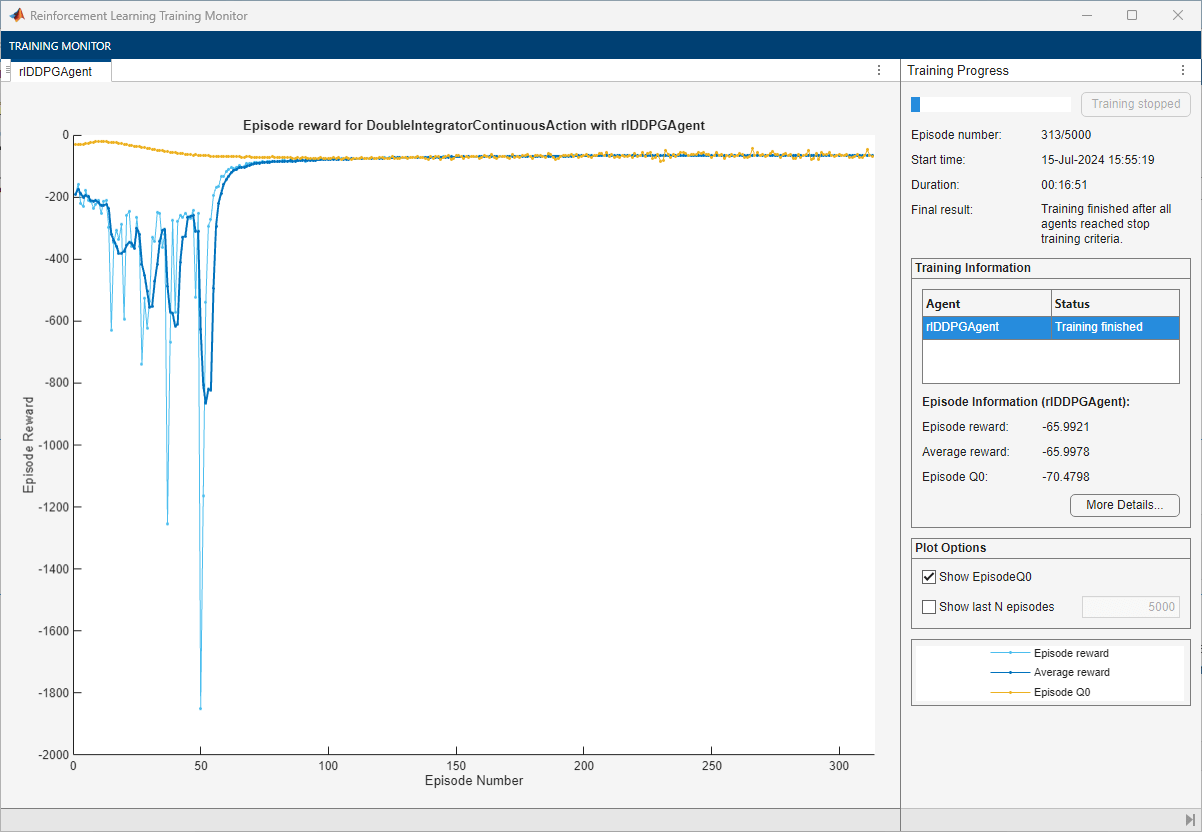This screenshot has width=1202, height=832.
Task: Click the last N episodes number field
Action: [1130, 607]
